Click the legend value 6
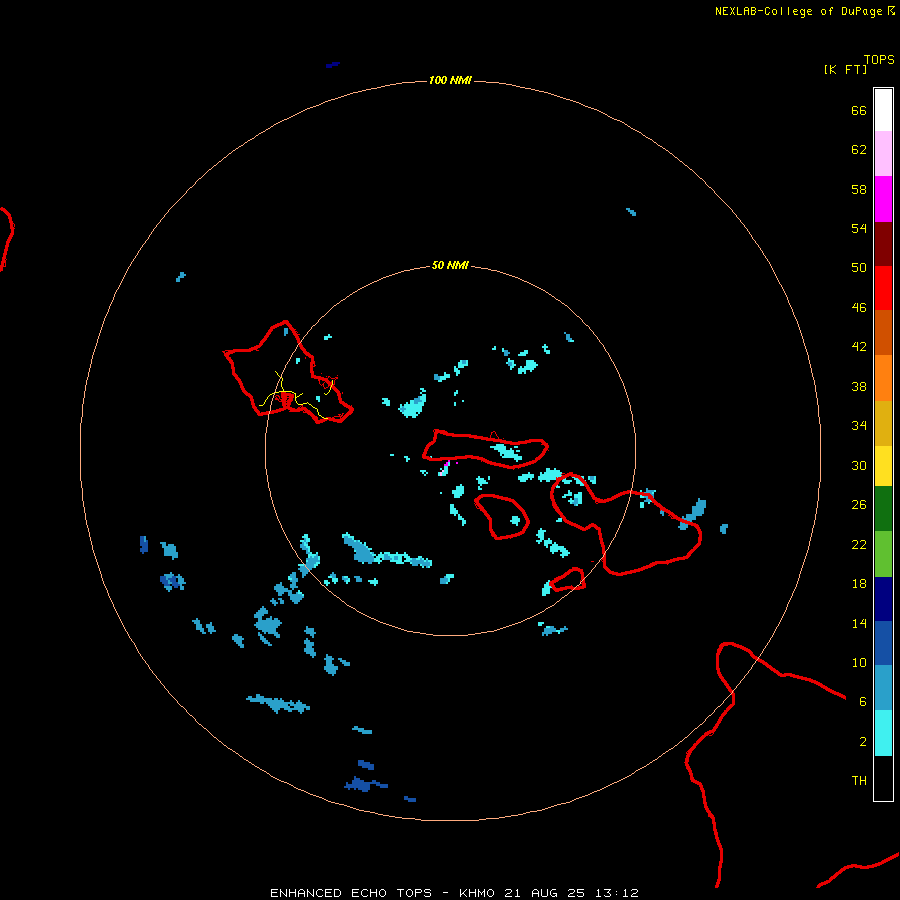This screenshot has height=900, width=900. tap(863, 701)
